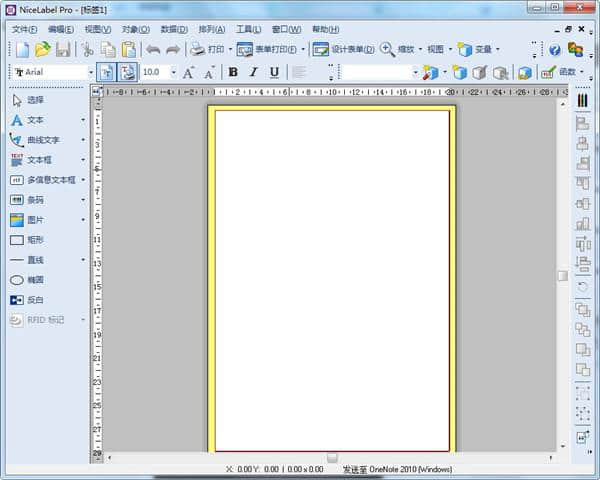Click the 设计表单 button
The image size is (600, 480).
tap(343, 49)
